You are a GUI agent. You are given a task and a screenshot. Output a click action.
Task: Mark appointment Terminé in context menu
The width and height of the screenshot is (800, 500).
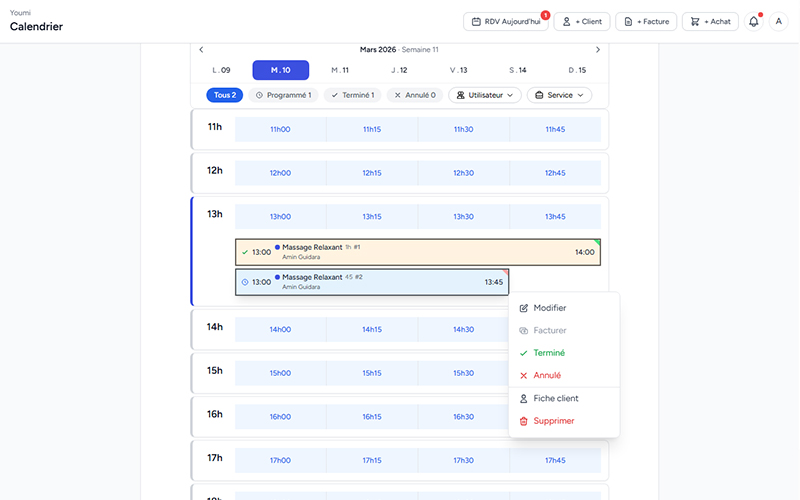pos(564,353)
